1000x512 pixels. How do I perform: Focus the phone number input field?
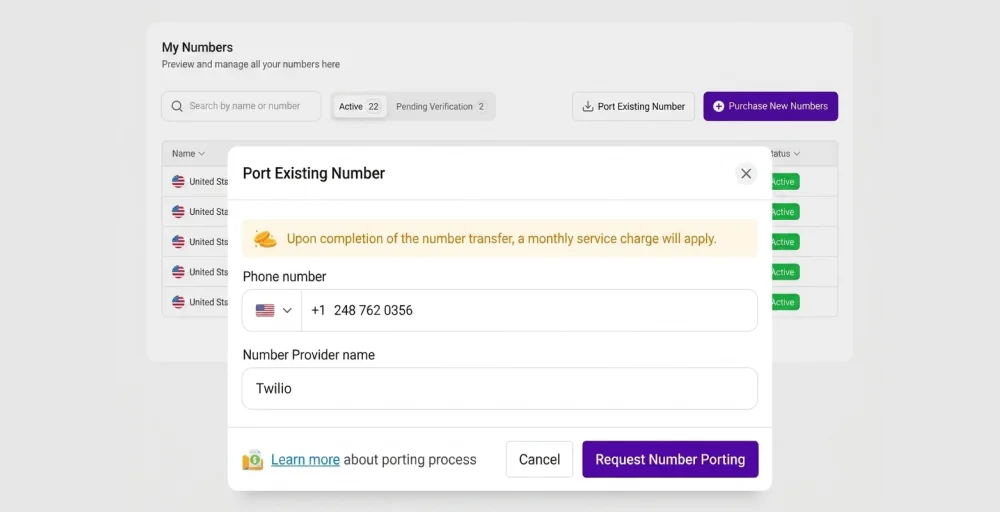pyautogui.click(x=529, y=311)
